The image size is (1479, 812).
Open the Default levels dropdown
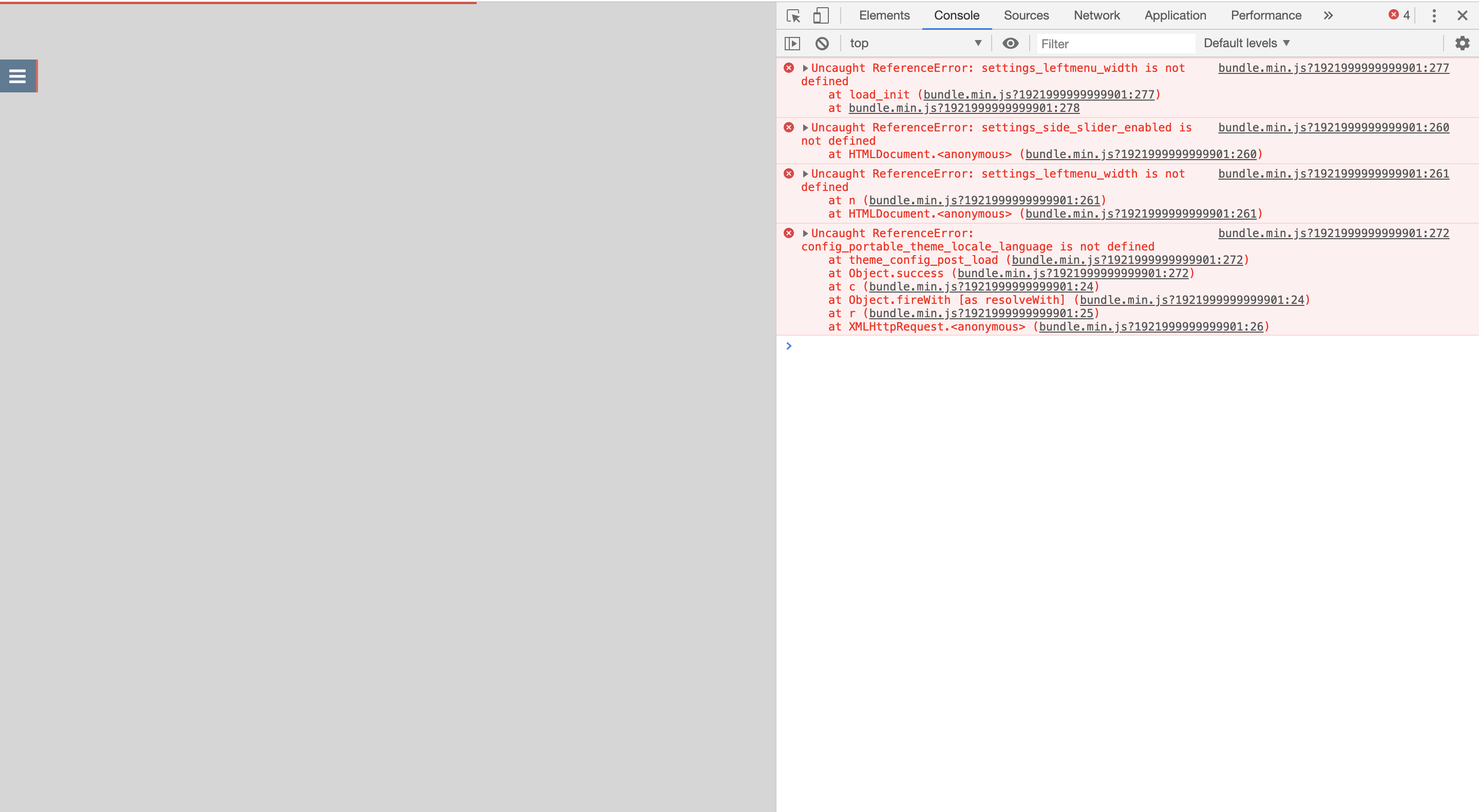click(x=1246, y=43)
